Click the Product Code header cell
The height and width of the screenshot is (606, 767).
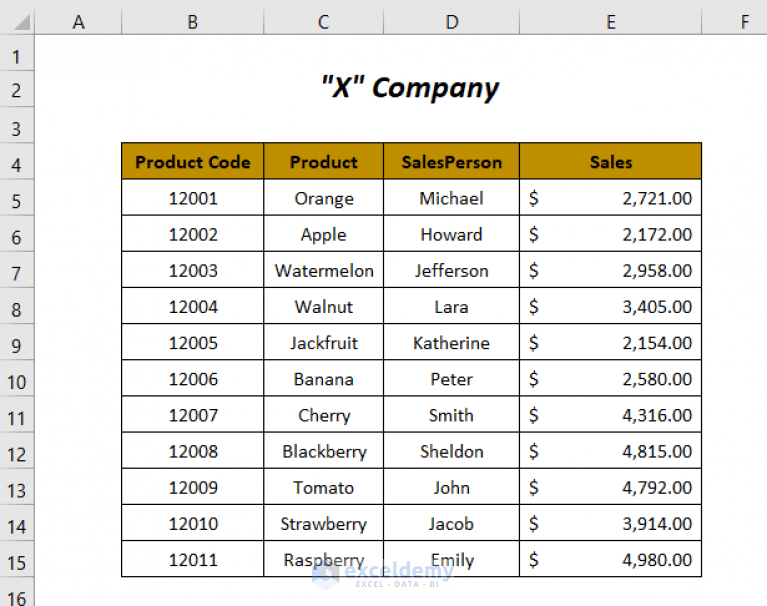tap(193, 161)
